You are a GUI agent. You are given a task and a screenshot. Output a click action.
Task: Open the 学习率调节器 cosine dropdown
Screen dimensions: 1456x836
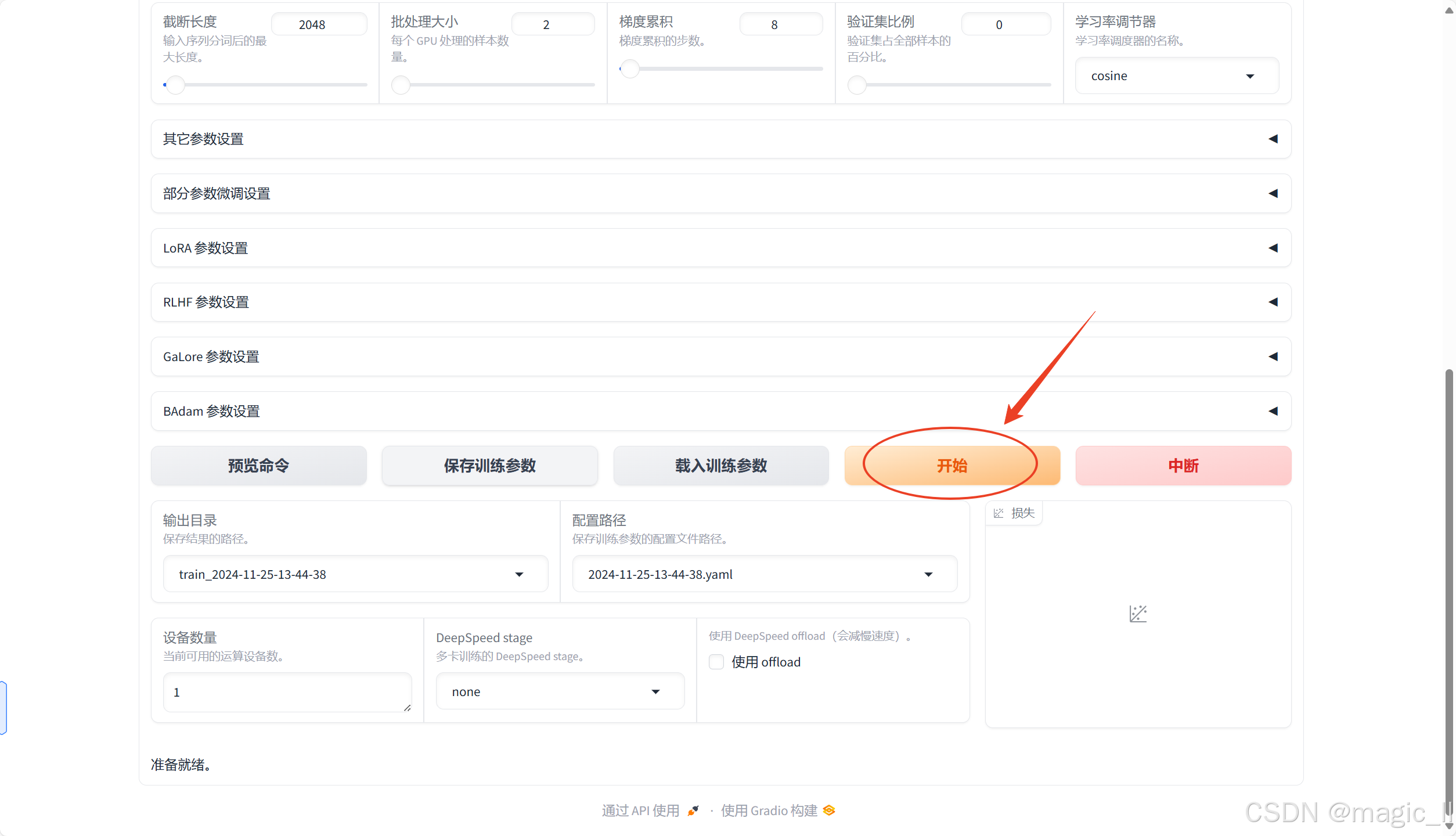point(1177,76)
